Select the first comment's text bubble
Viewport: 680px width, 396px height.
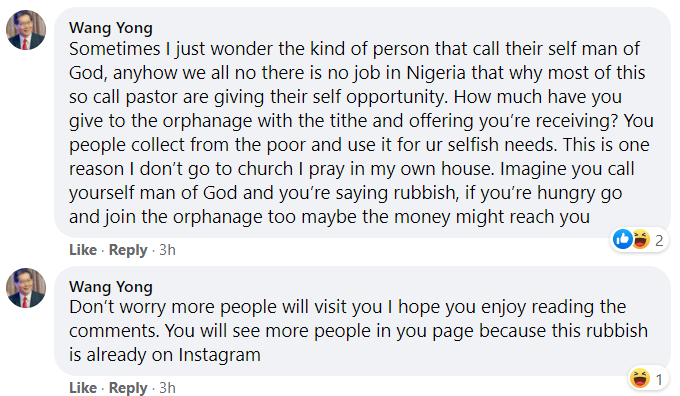pos(363,122)
